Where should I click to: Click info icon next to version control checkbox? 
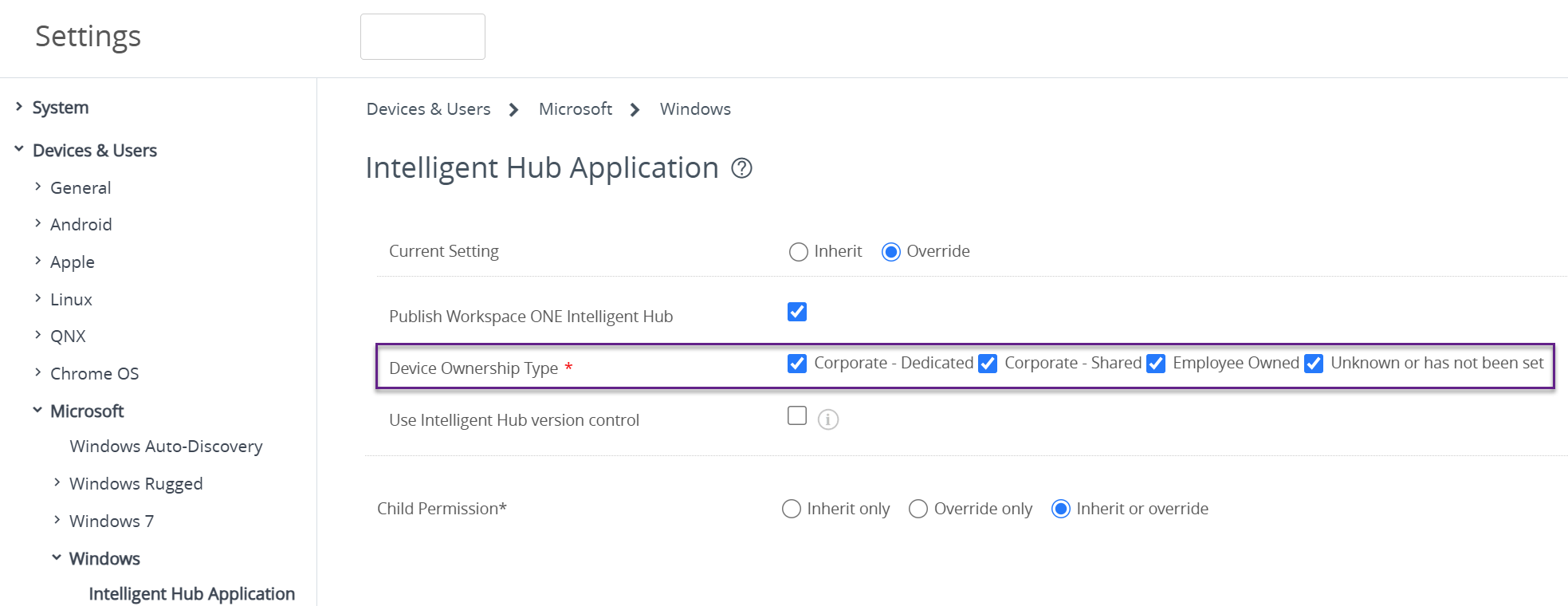828,419
